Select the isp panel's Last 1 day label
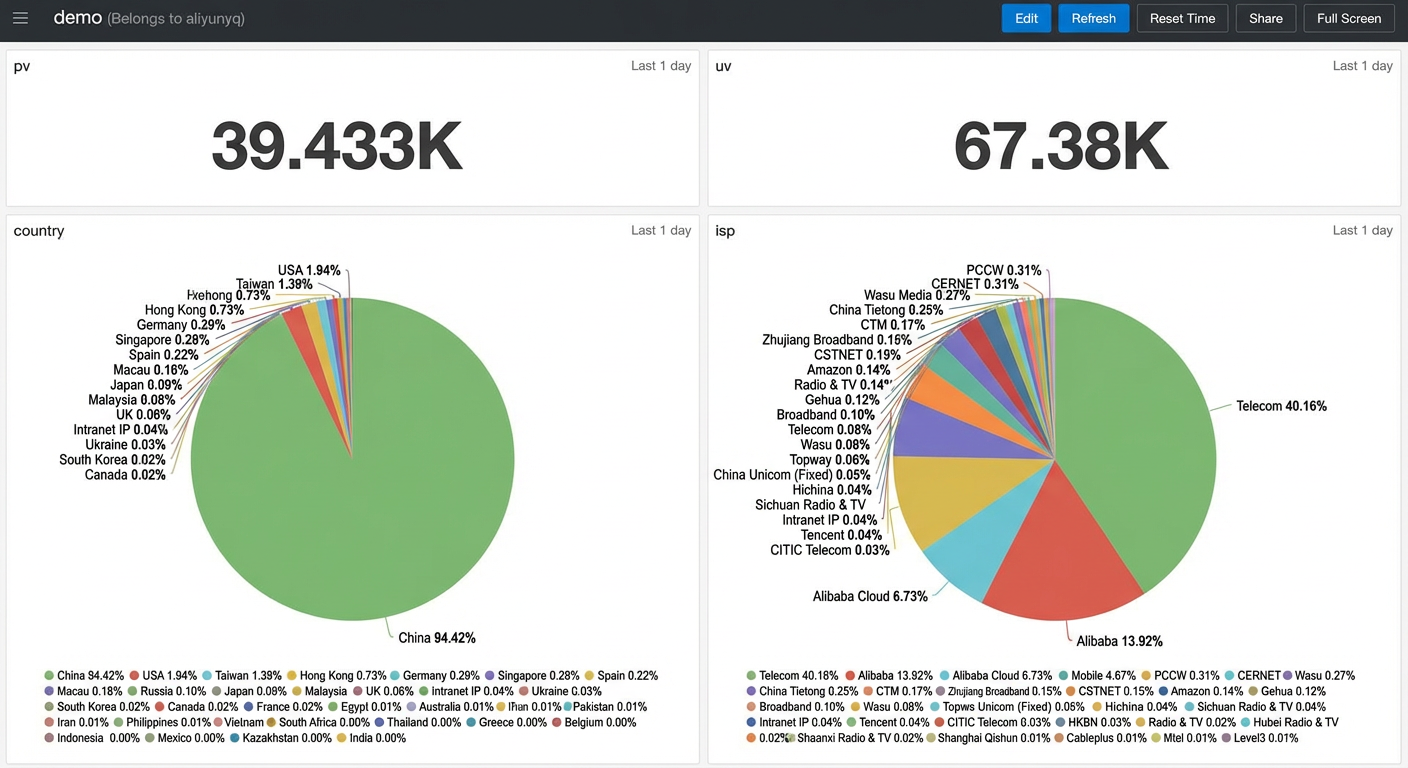 tap(1363, 230)
